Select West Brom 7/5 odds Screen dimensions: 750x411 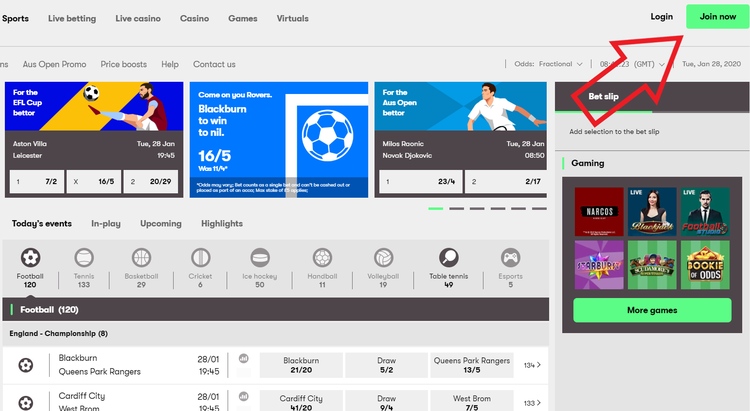click(x=472, y=401)
